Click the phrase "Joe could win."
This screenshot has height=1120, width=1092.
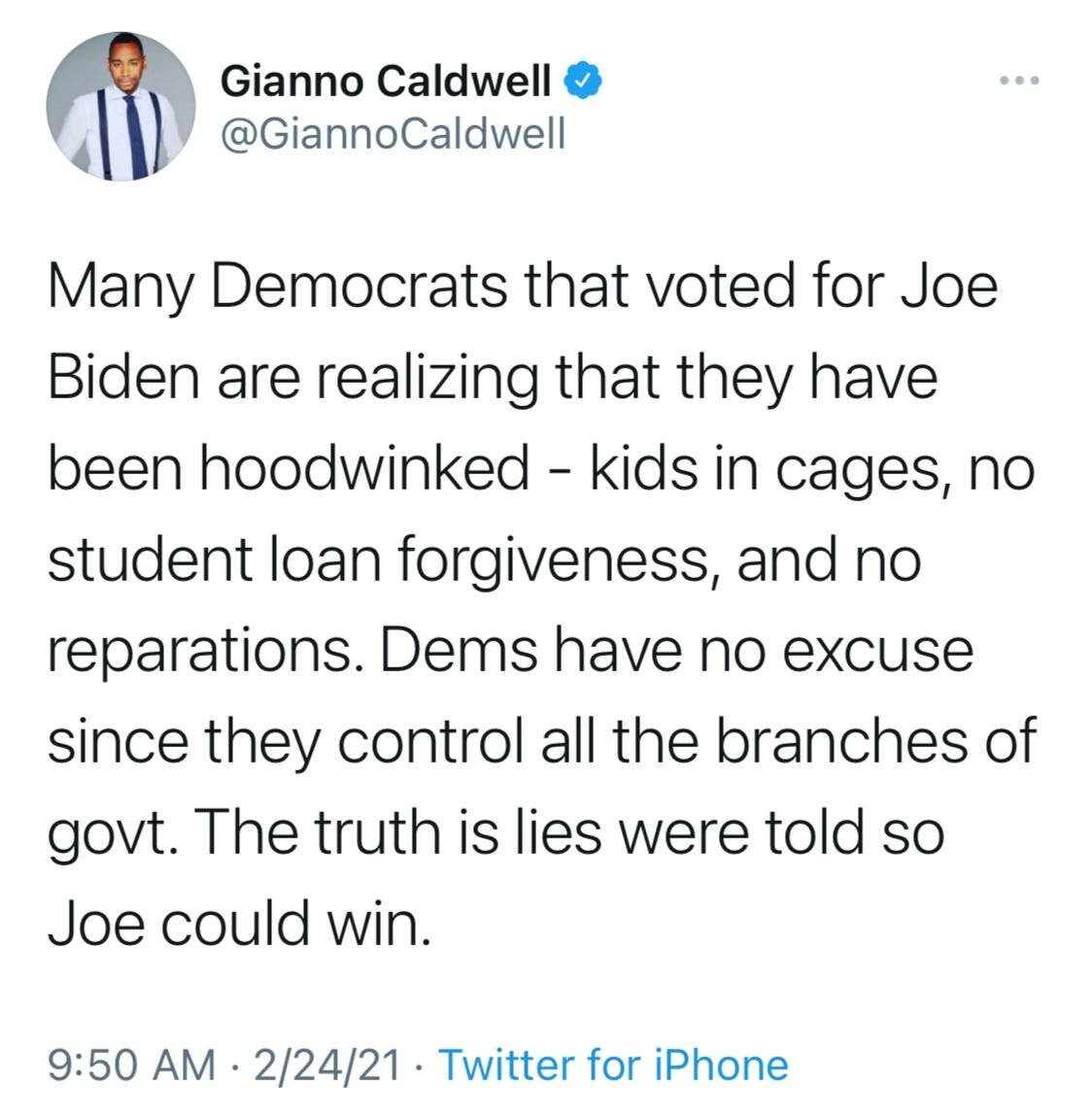click(x=238, y=922)
